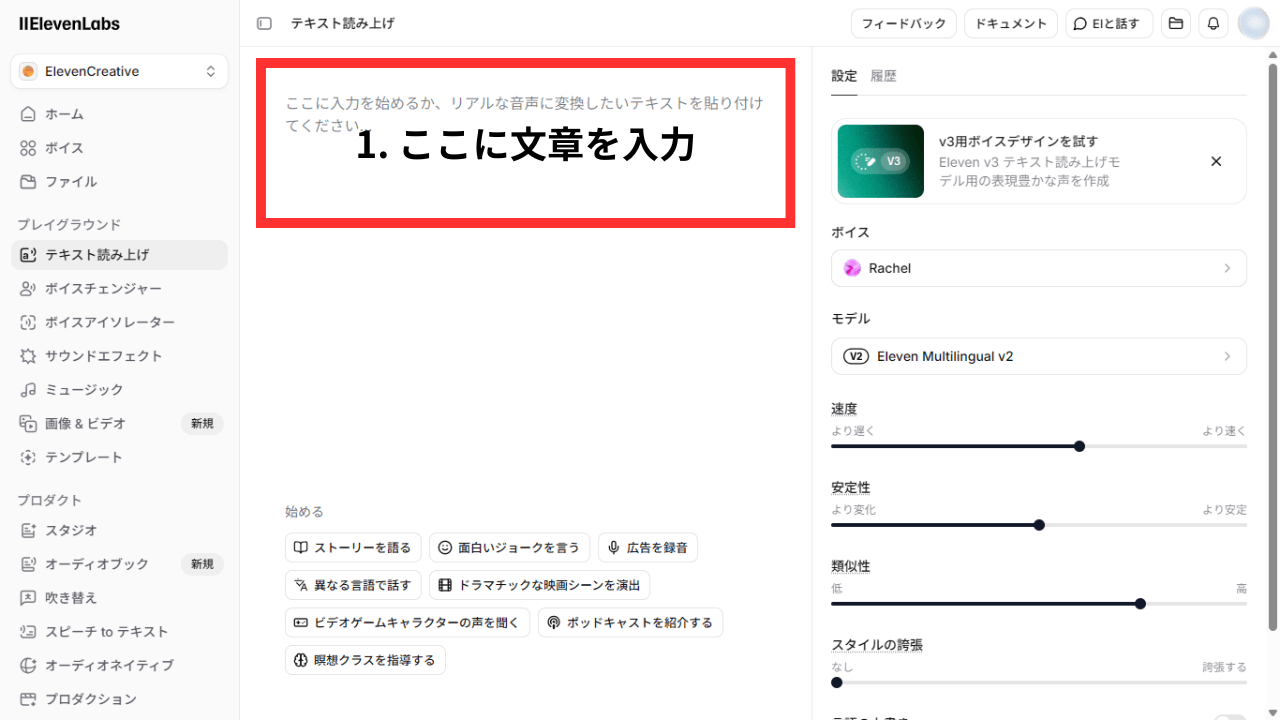Click the 安定性 slider handle
Viewport: 1280px width, 720px height.
[1039, 525]
